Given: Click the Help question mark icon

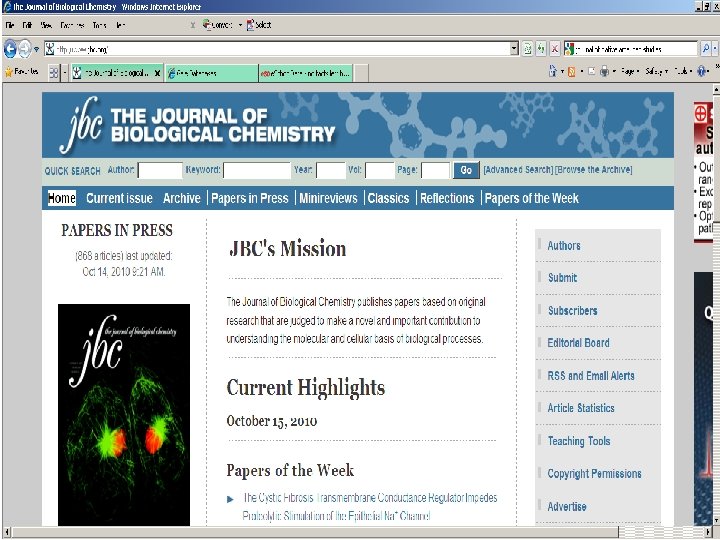Looking at the screenshot, I should pos(702,71).
